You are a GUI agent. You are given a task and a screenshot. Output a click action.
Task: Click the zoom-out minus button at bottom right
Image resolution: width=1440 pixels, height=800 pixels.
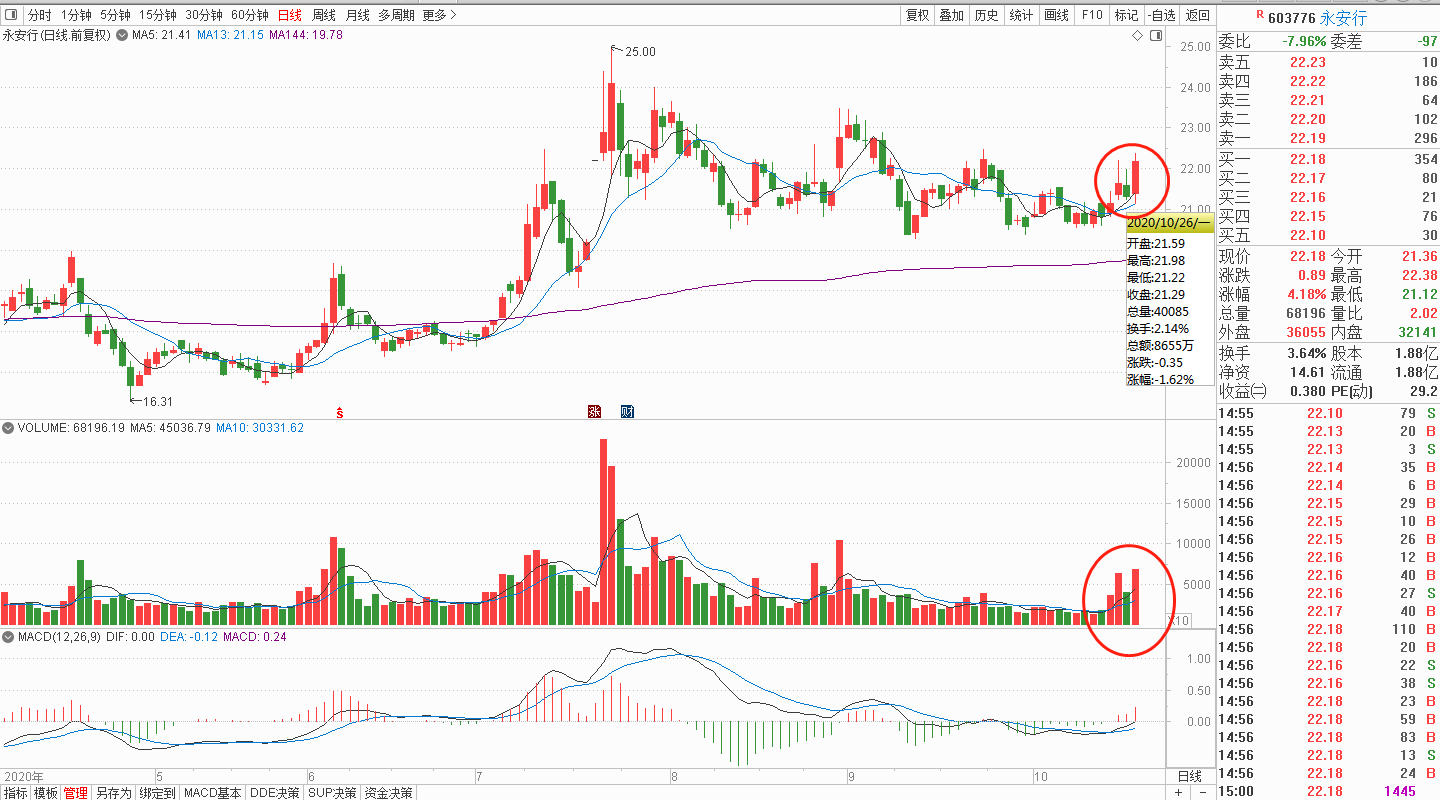click(1201, 793)
